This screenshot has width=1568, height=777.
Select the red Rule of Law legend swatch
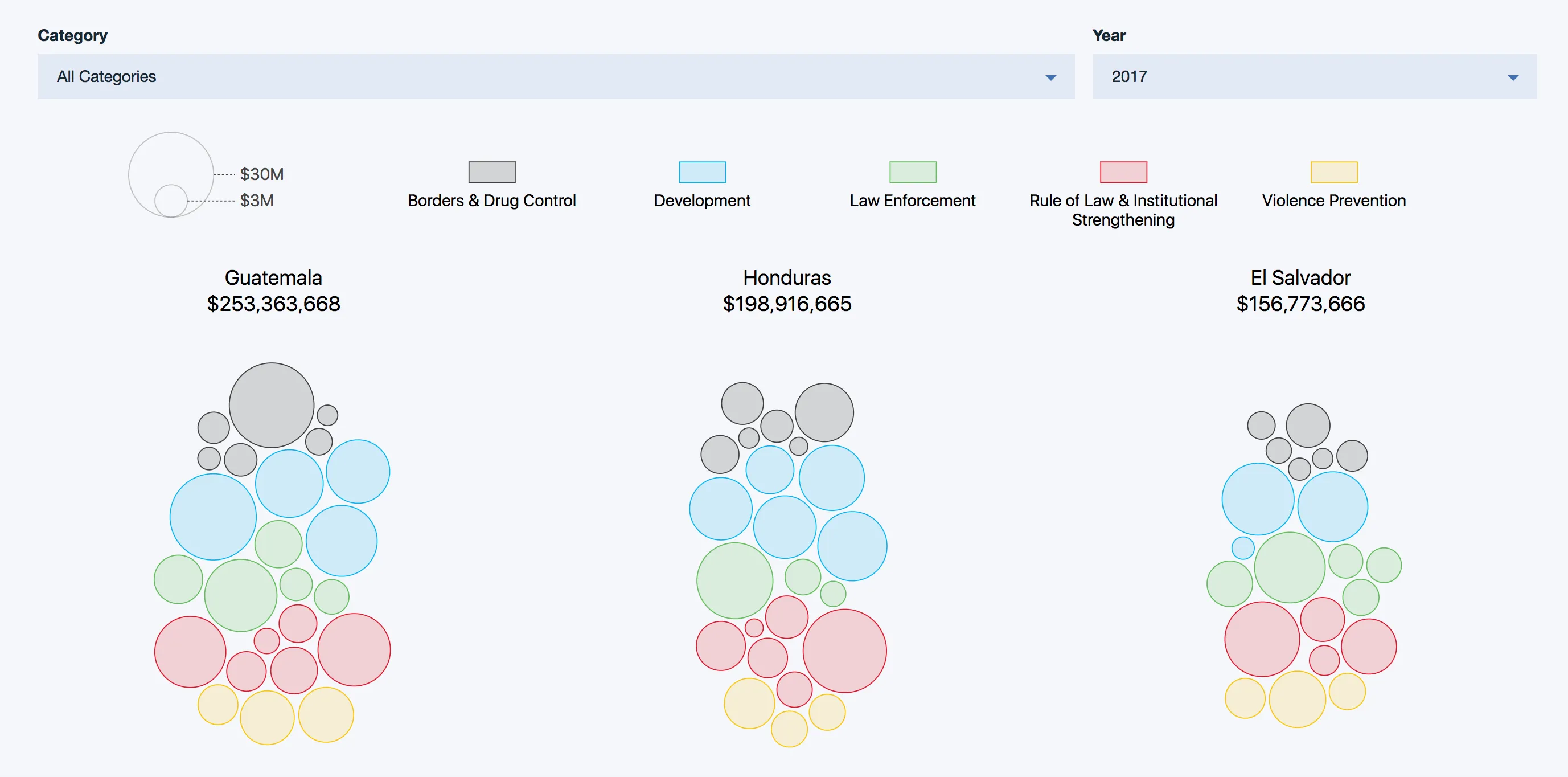tap(1123, 171)
